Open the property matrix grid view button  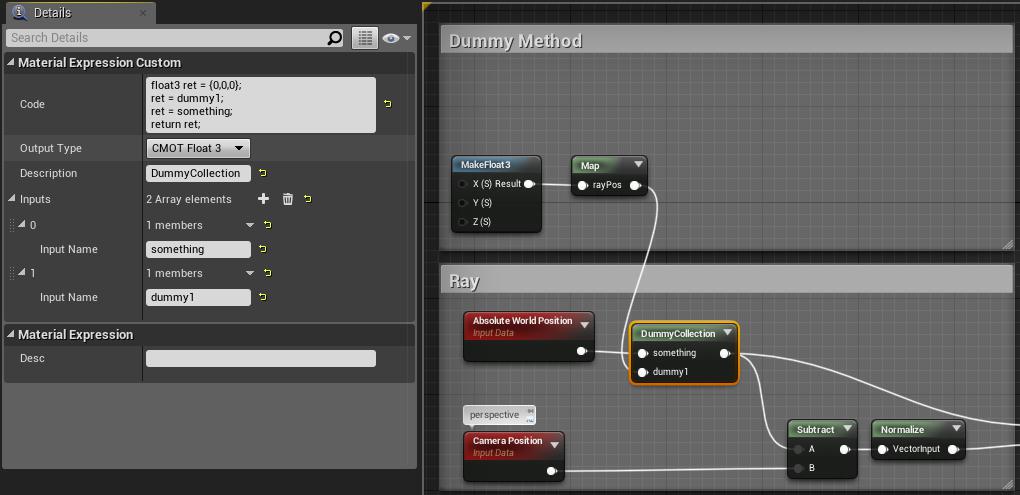tap(364, 38)
